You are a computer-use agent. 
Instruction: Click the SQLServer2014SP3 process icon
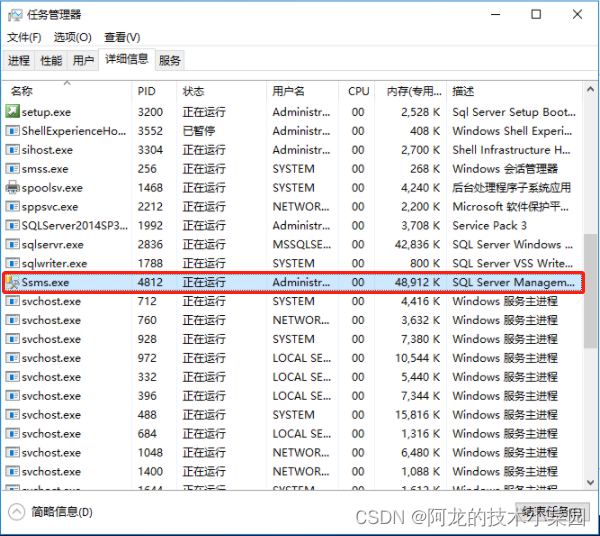tap(12, 225)
